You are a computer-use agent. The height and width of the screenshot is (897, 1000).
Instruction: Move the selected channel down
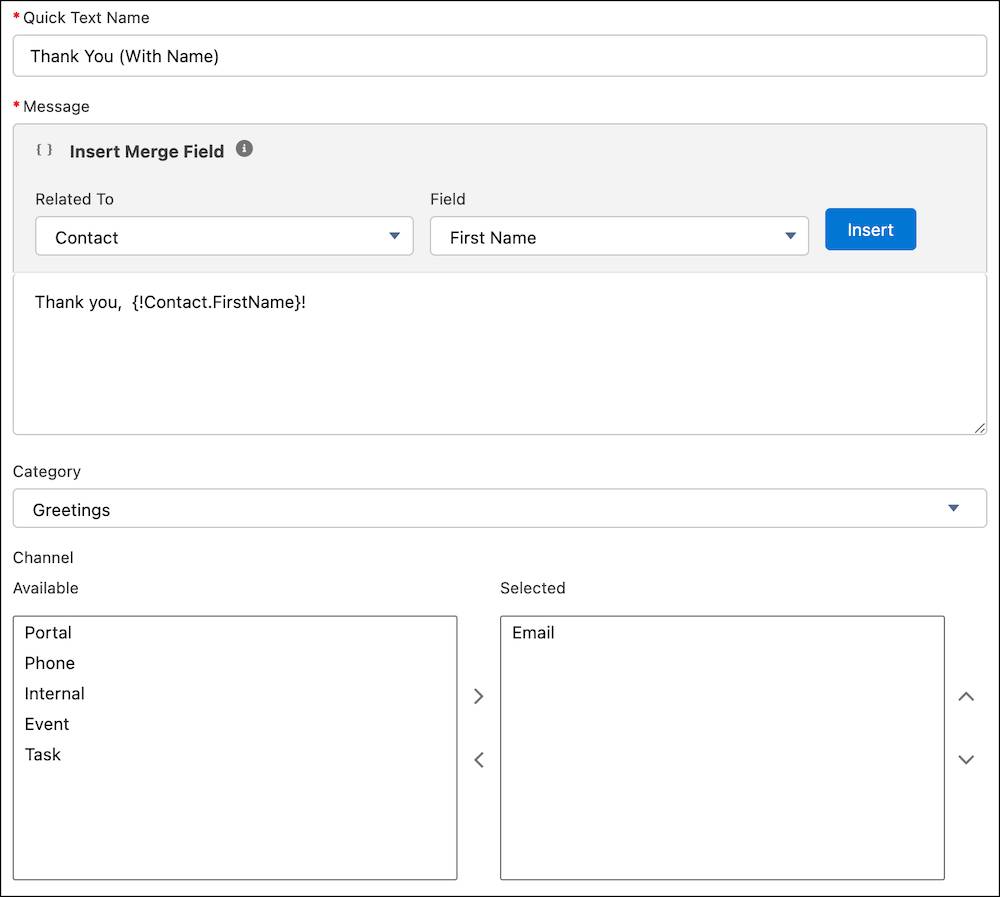pyautogui.click(x=966, y=760)
